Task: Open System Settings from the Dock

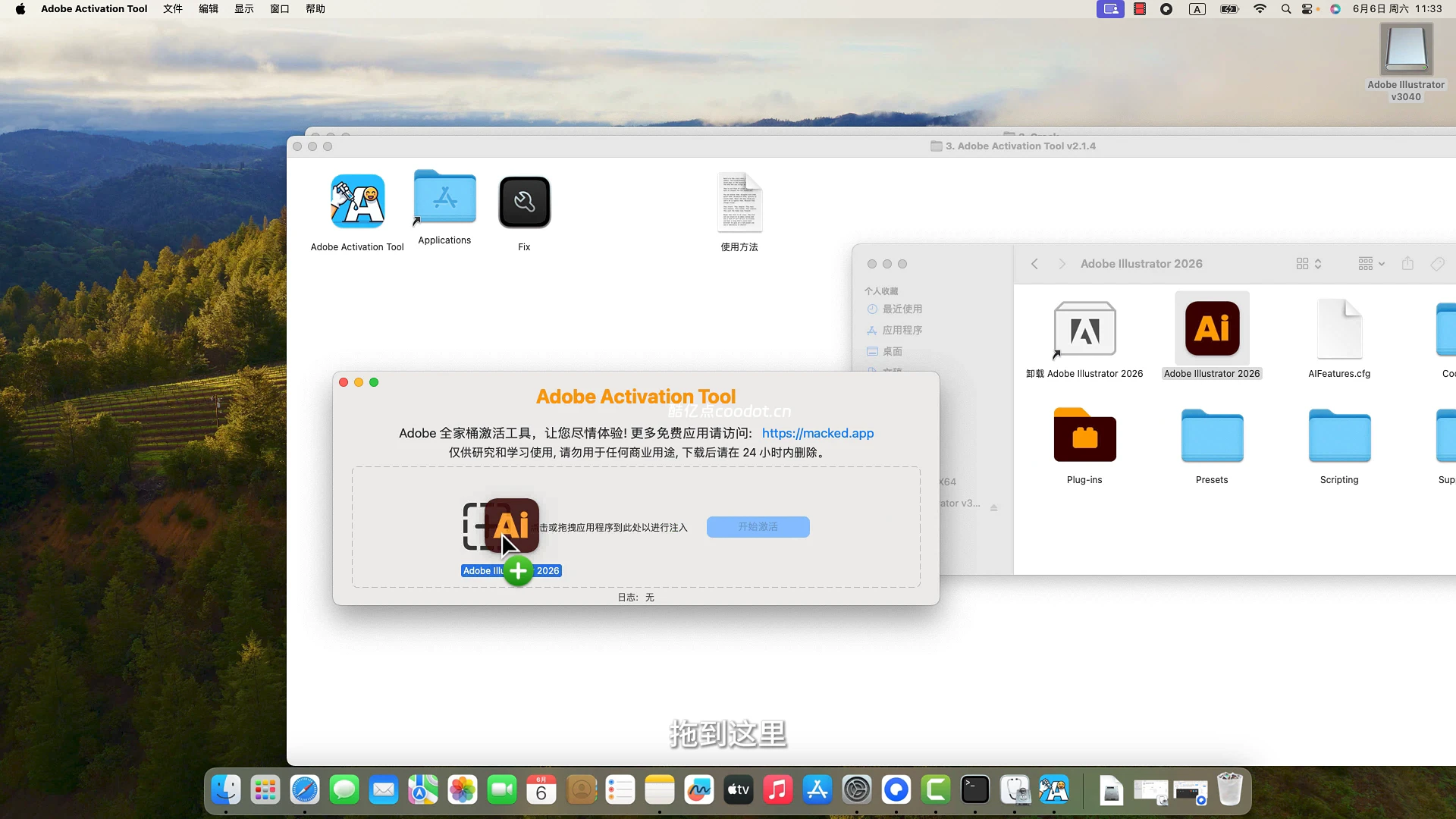Action: 857,790
